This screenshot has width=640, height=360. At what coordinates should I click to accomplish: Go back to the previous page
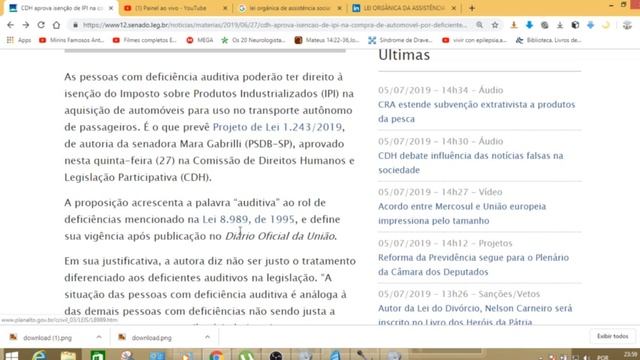tap(11, 25)
